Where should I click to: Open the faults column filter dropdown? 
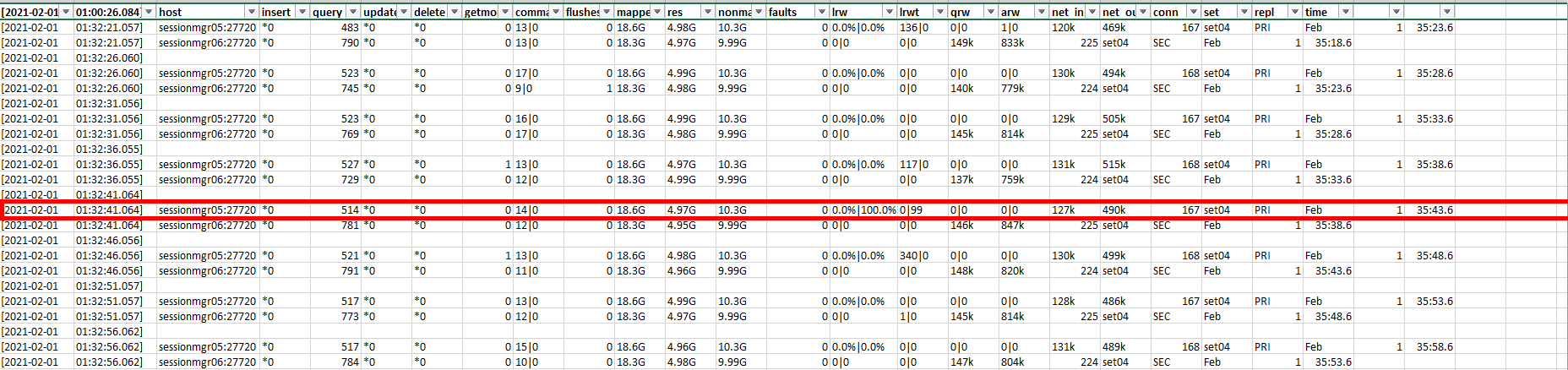coord(821,12)
